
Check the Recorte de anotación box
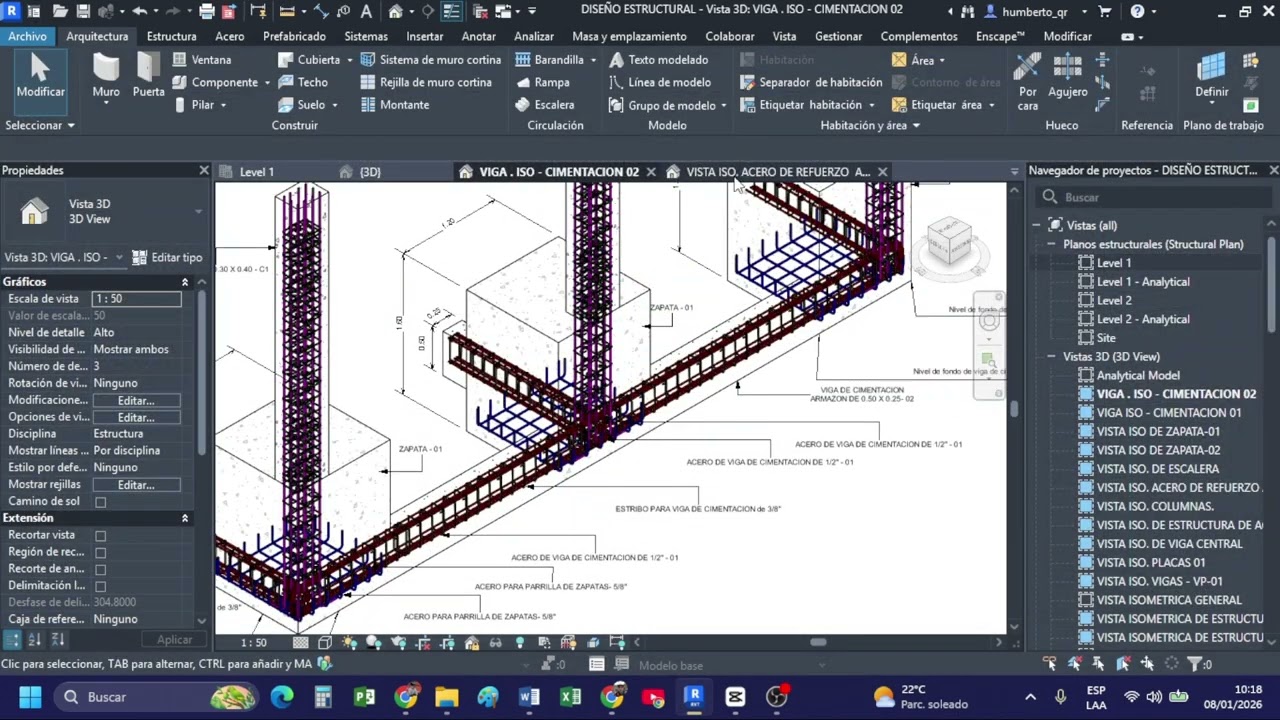coord(100,569)
